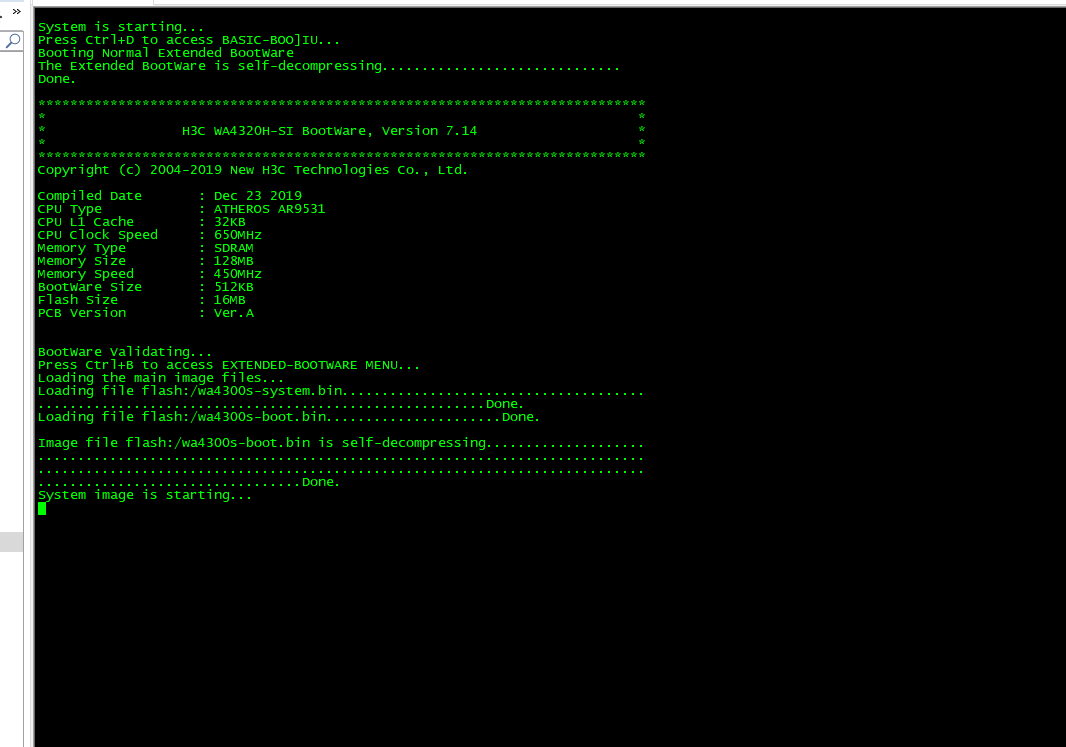The image size is (1066, 747).
Task: Click 'H3C WA4320H-SI BootWare, Version 7.14' banner text
Action: [330, 131]
